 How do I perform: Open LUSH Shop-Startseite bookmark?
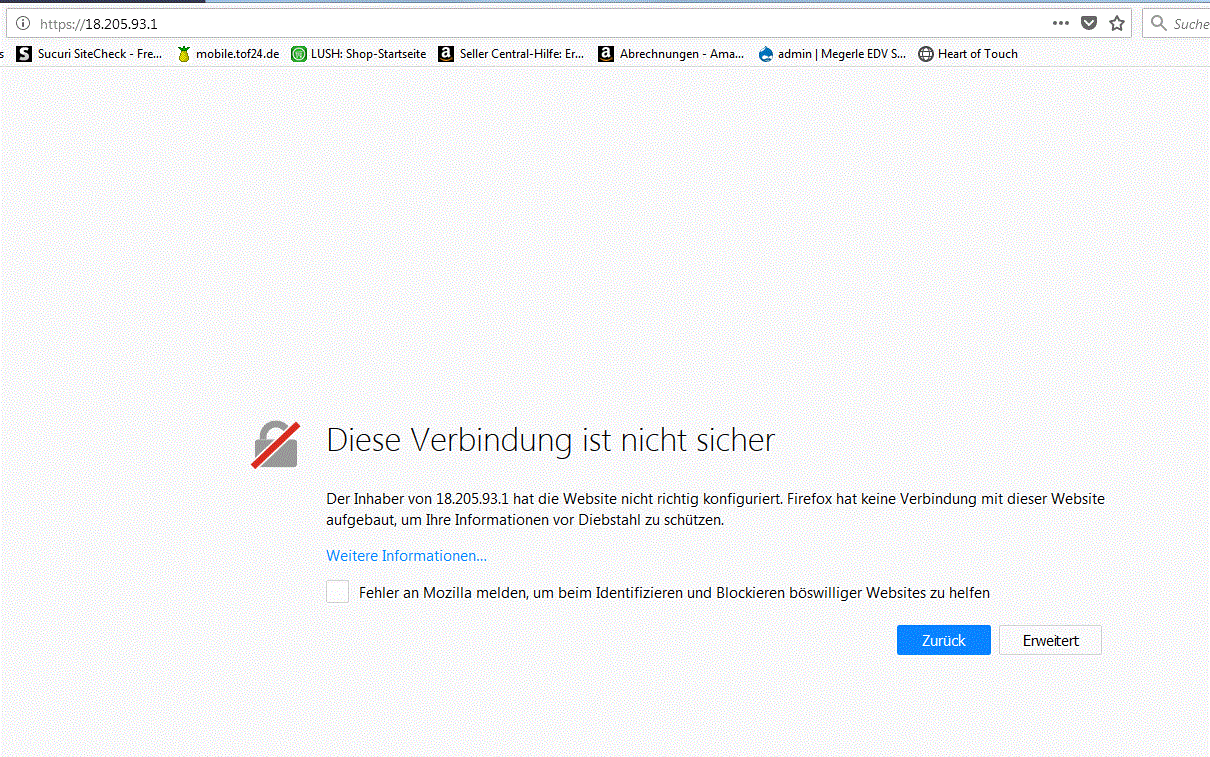click(358, 54)
